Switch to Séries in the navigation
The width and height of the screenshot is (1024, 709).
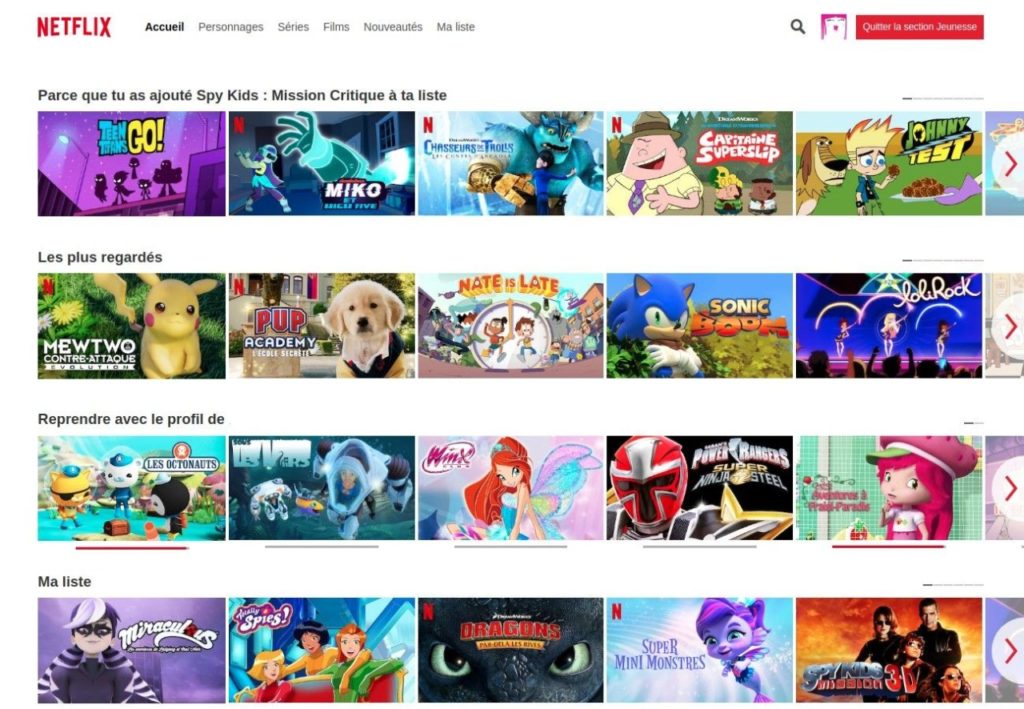coord(293,27)
